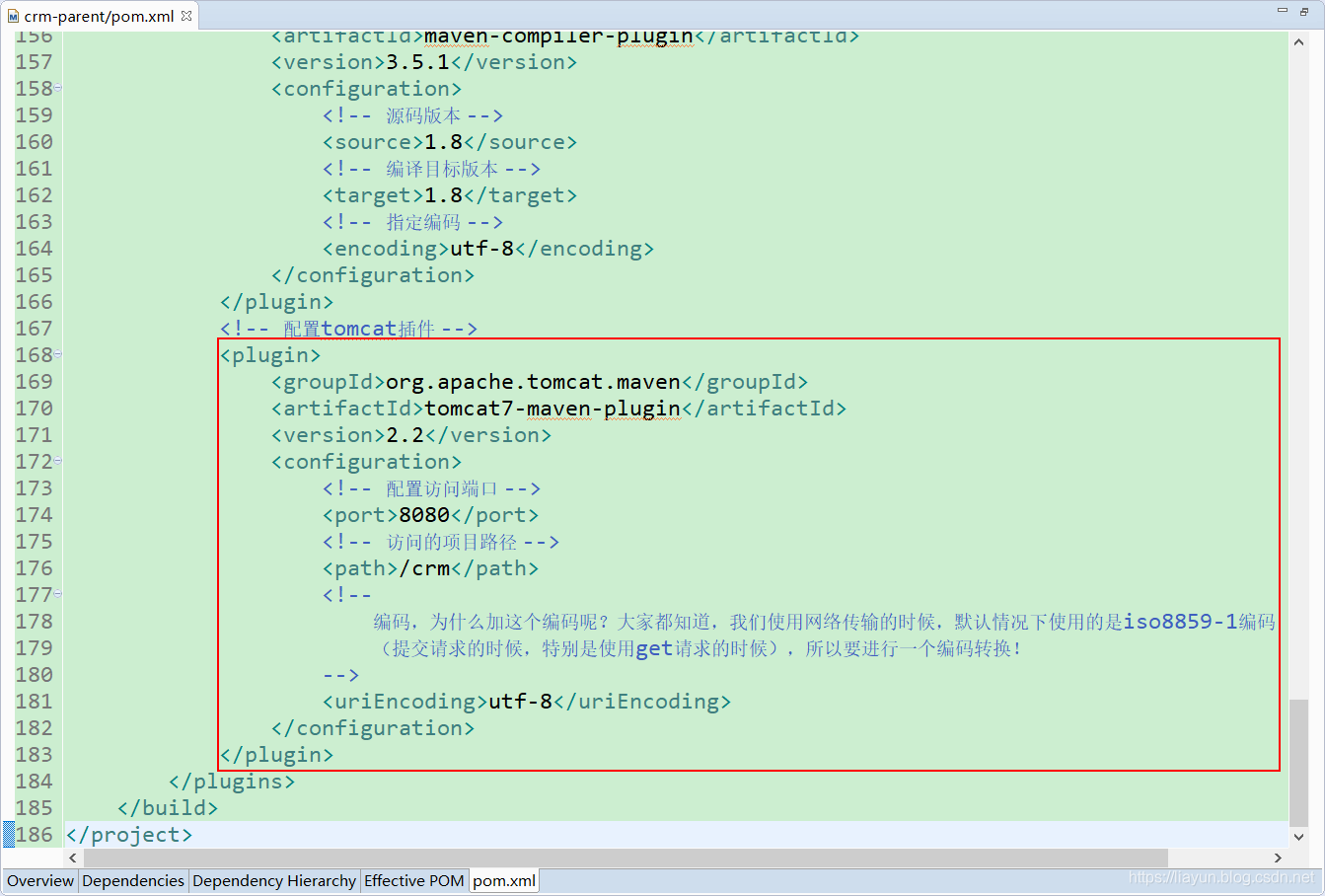Collapse the configuration block at line 172
Image resolution: width=1325 pixels, height=896 pixels.
58,461
